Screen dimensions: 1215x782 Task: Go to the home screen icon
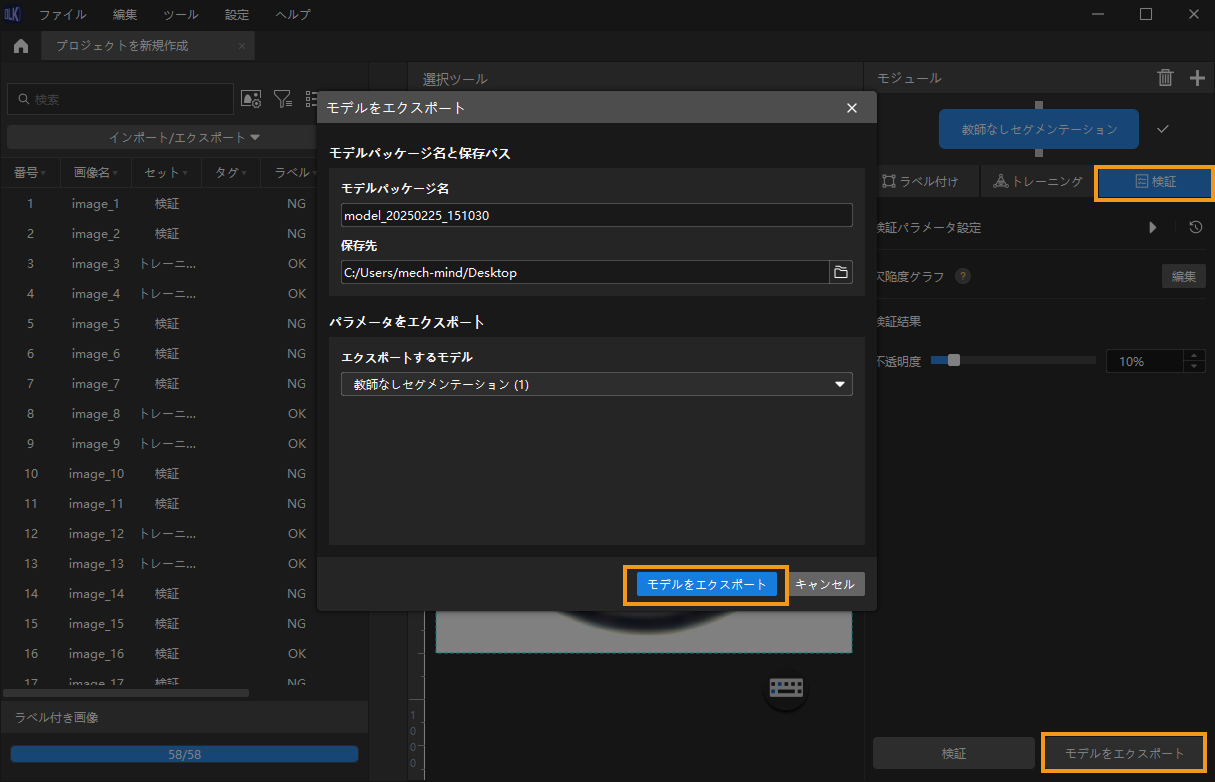[x=20, y=46]
